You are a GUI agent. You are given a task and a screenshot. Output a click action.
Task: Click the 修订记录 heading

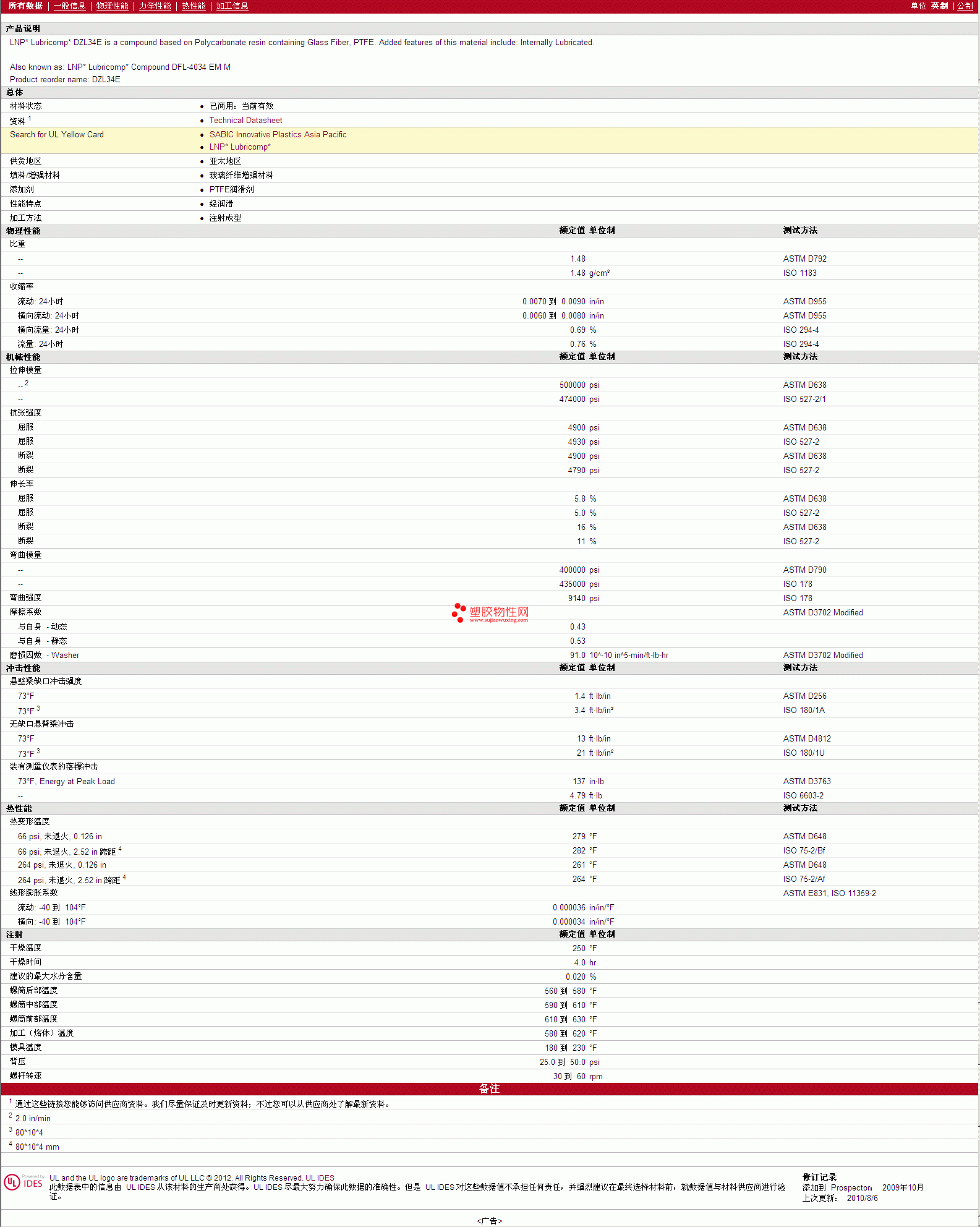819,1178
